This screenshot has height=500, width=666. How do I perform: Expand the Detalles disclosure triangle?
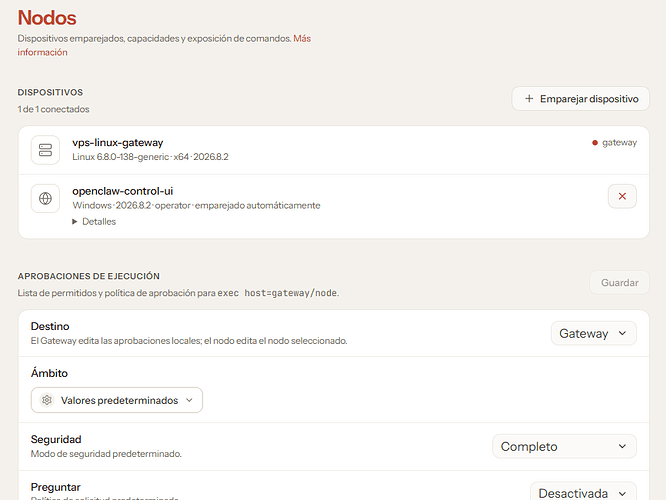point(75,222)
